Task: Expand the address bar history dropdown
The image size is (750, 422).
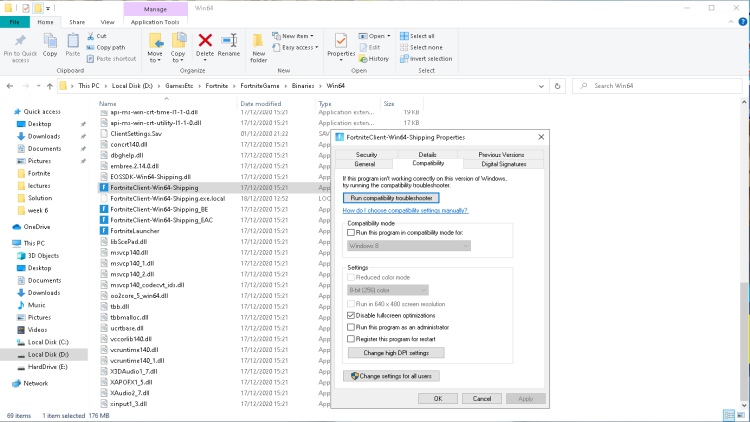Action: click(x=541, y=86)
